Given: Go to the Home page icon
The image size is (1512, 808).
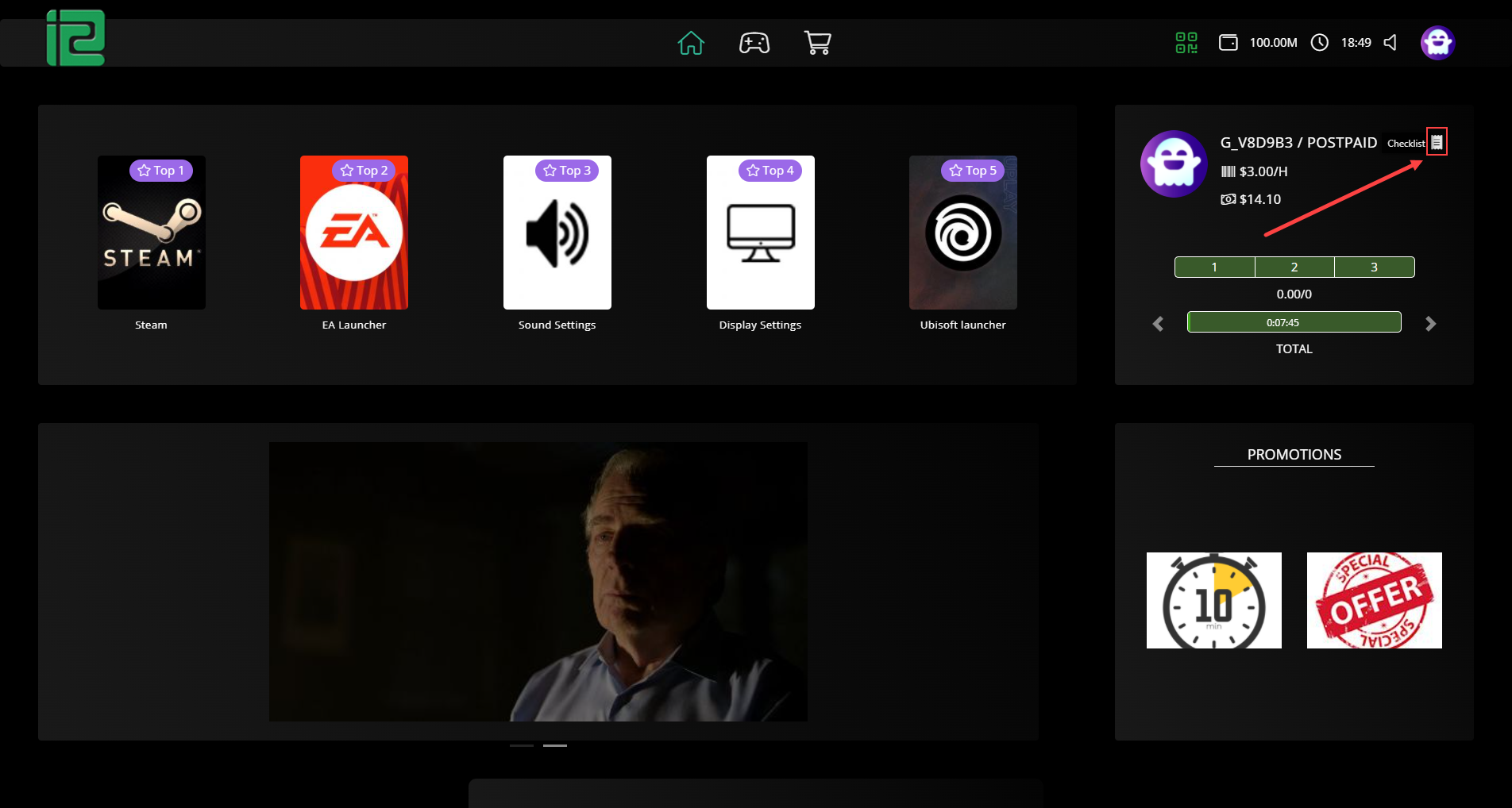Looking at the screenshot, I should coord(691,43).
